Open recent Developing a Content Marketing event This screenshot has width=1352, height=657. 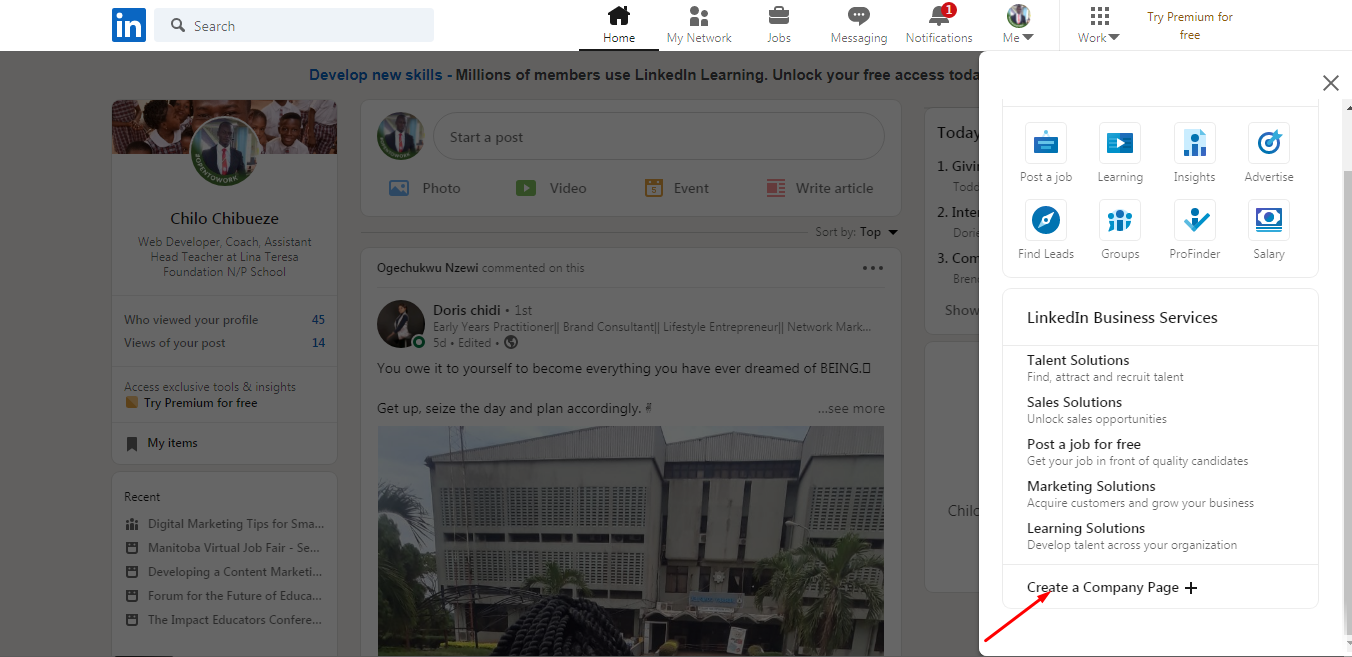[225, 572]
